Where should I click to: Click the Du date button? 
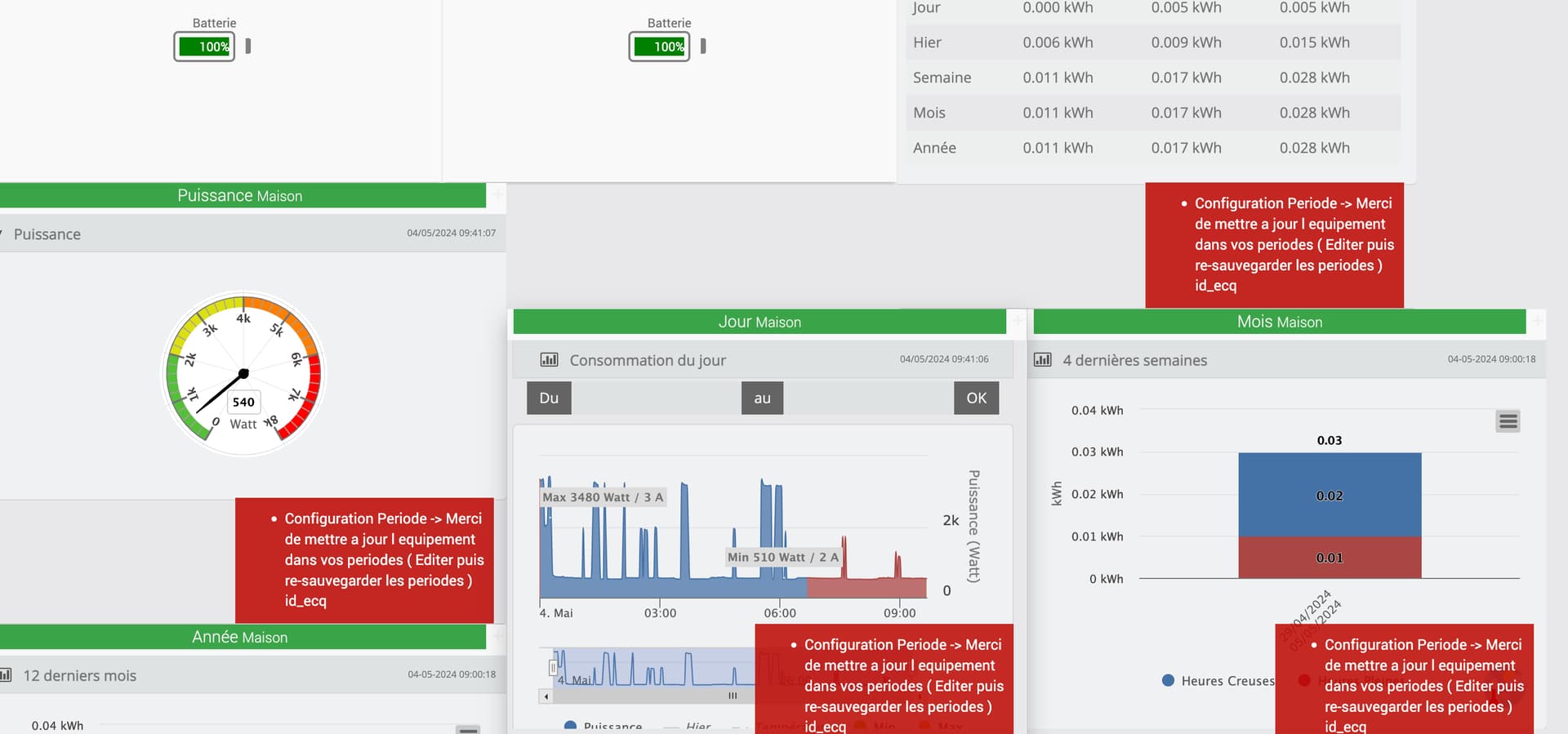(x=549, y=398)
